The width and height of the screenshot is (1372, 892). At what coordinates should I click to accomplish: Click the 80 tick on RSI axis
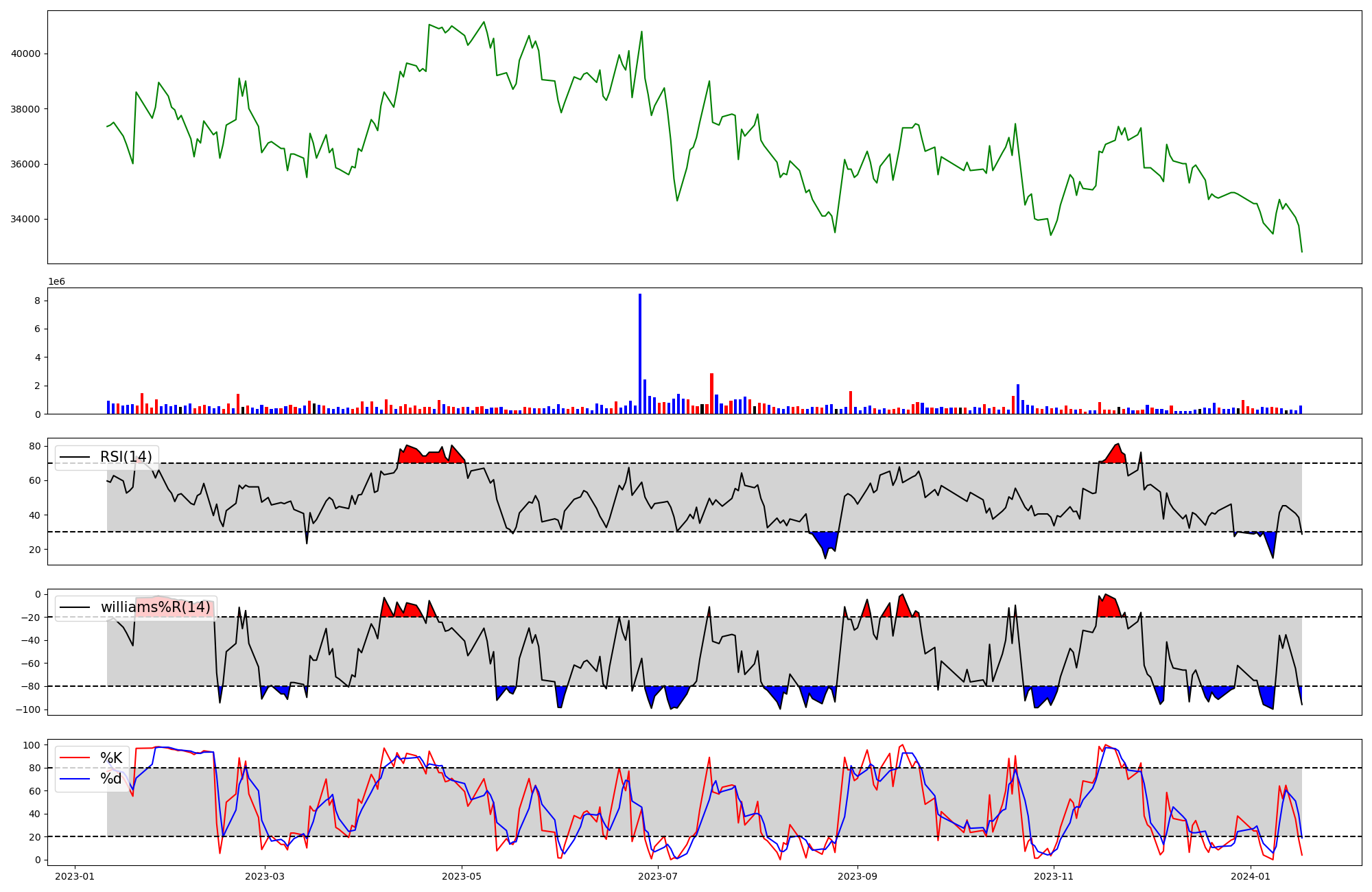(x=34, y=446)
